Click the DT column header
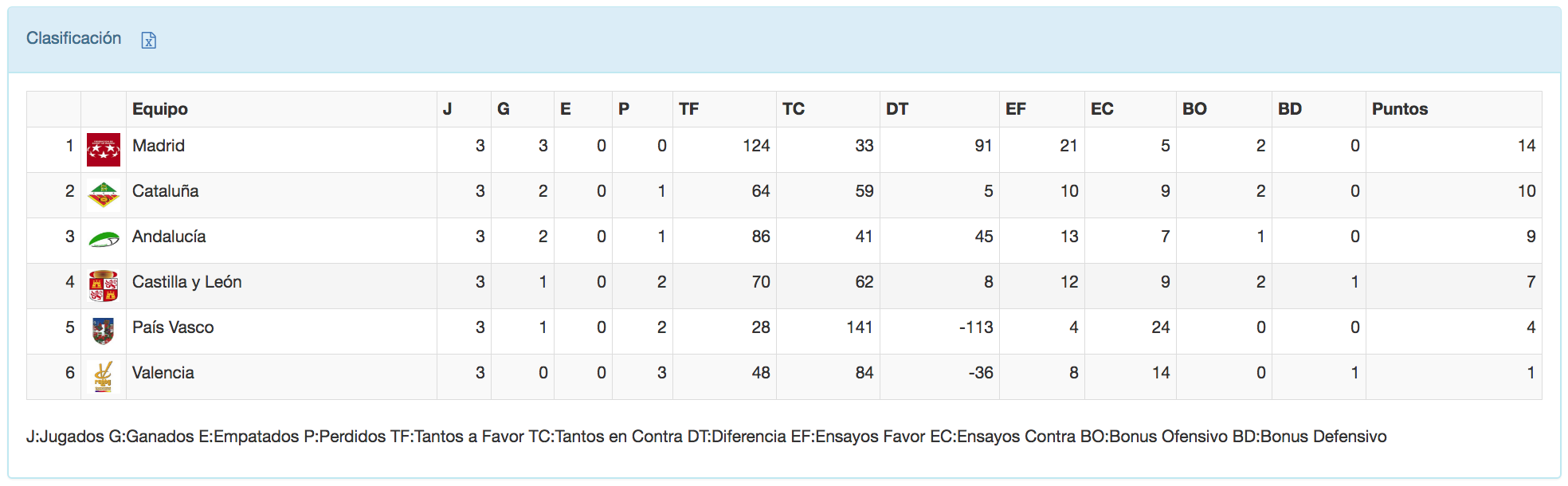Viewport: 1568px width, 486px height. (896, 109)
